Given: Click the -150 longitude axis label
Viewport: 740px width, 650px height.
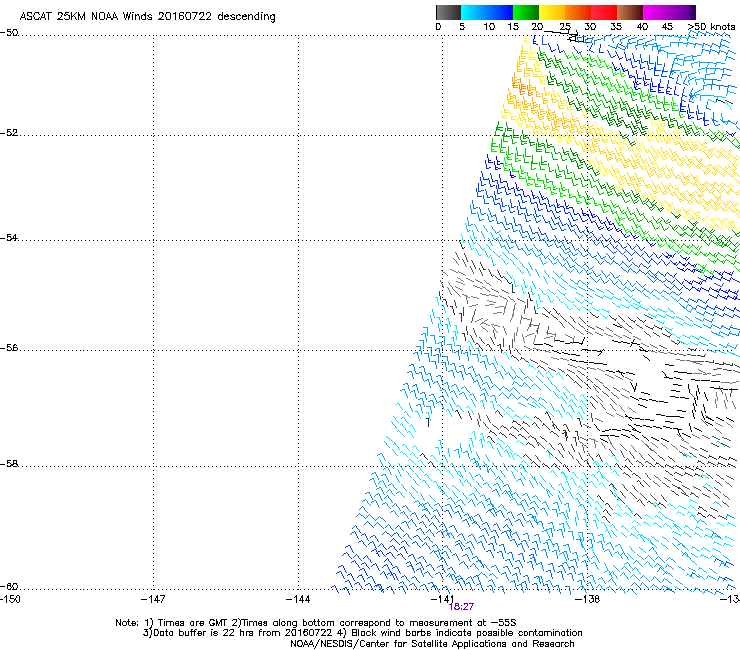Looking at the screenshot, I should 10,599.
